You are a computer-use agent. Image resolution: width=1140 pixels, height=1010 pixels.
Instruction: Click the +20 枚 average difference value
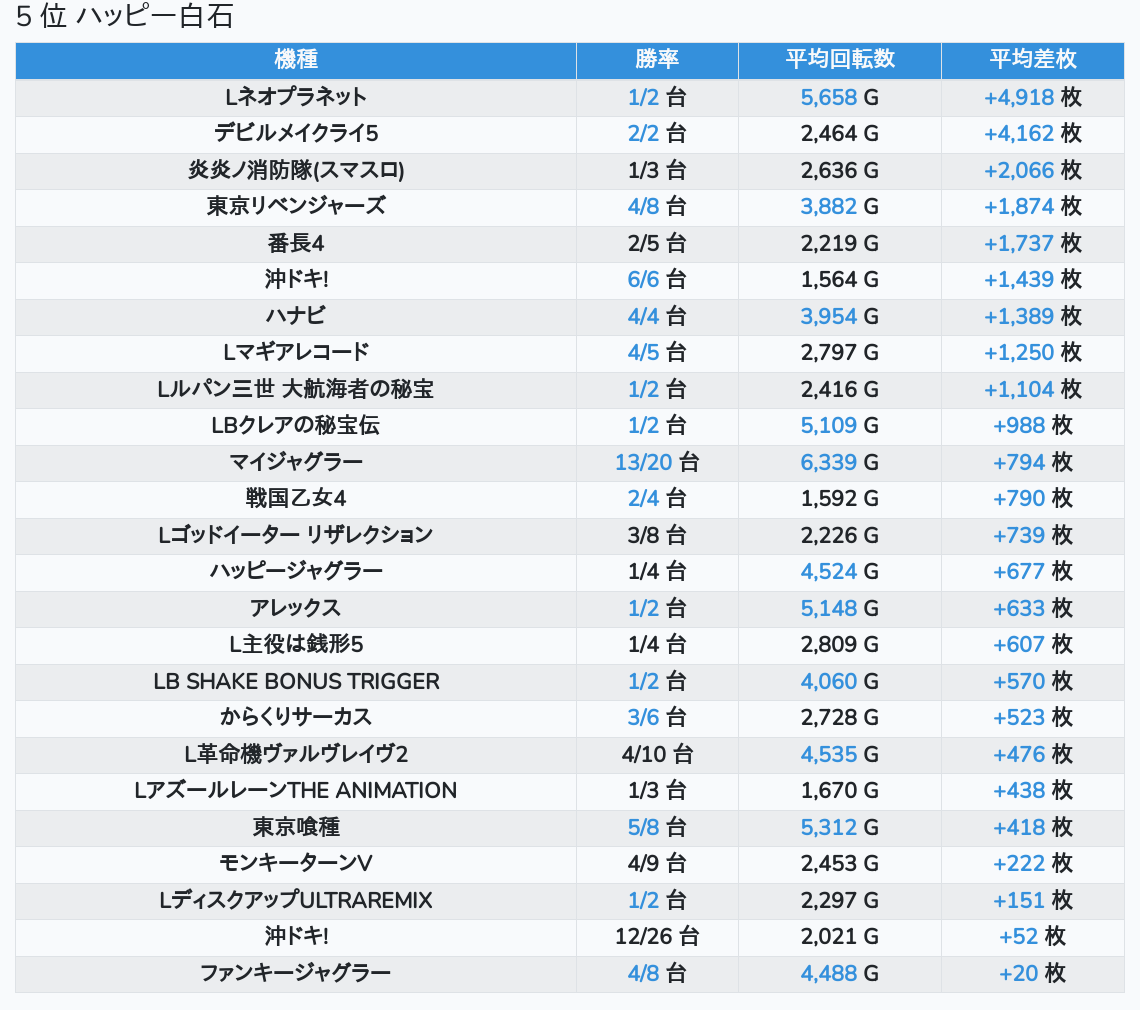(x=1032, y=973)
